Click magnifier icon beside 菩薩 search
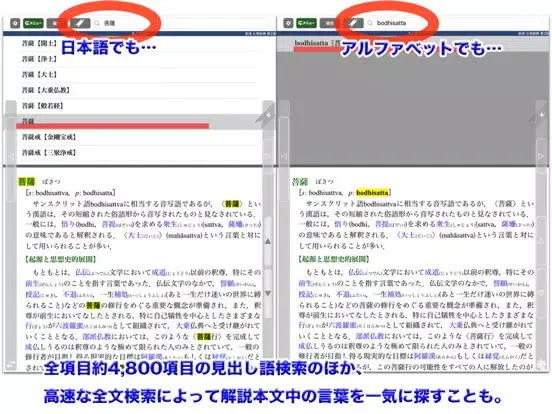The height and width of the screenshot is (414, 552). [x=97, y=23]
